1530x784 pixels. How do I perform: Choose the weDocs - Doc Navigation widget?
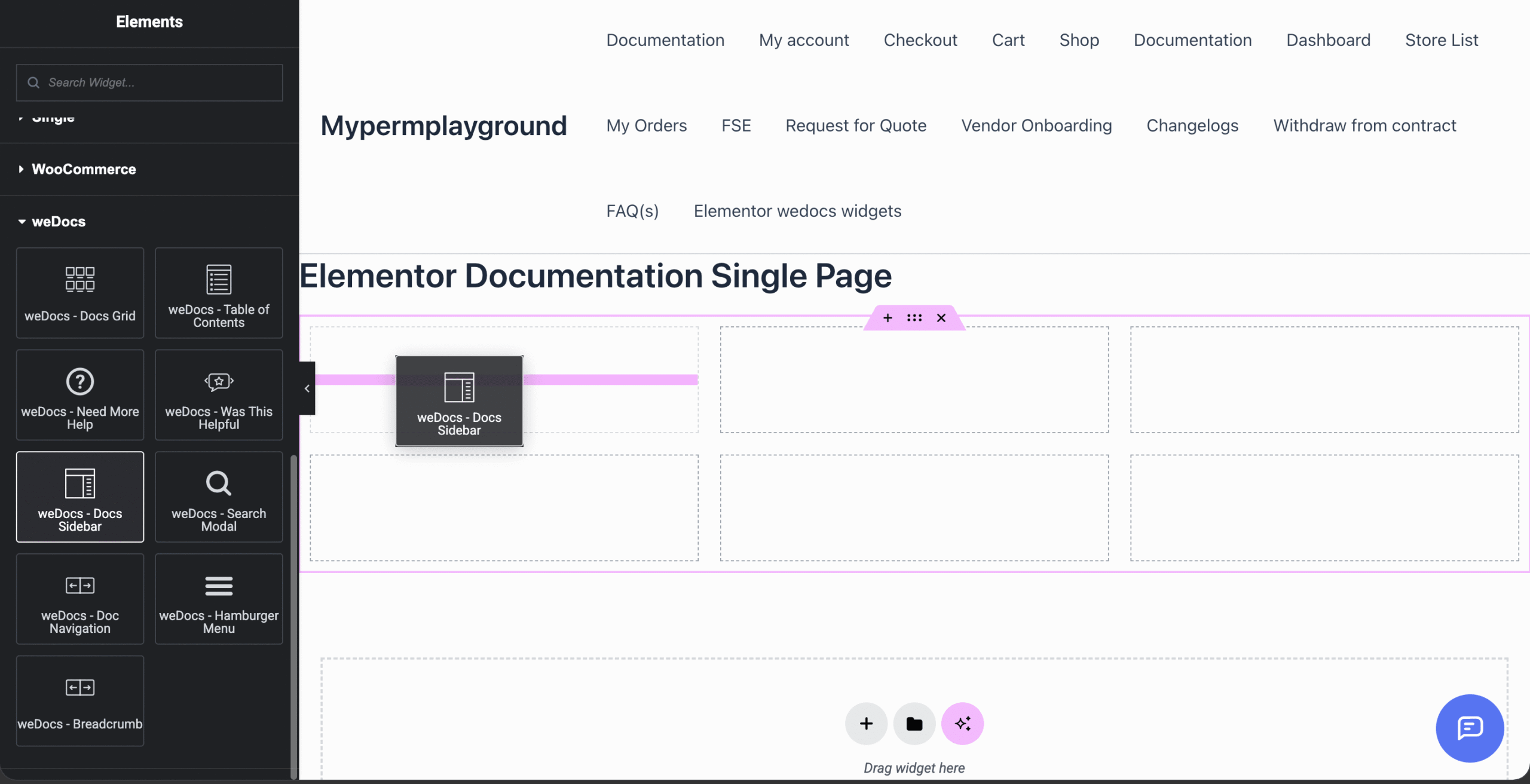(x=80, y=599)
